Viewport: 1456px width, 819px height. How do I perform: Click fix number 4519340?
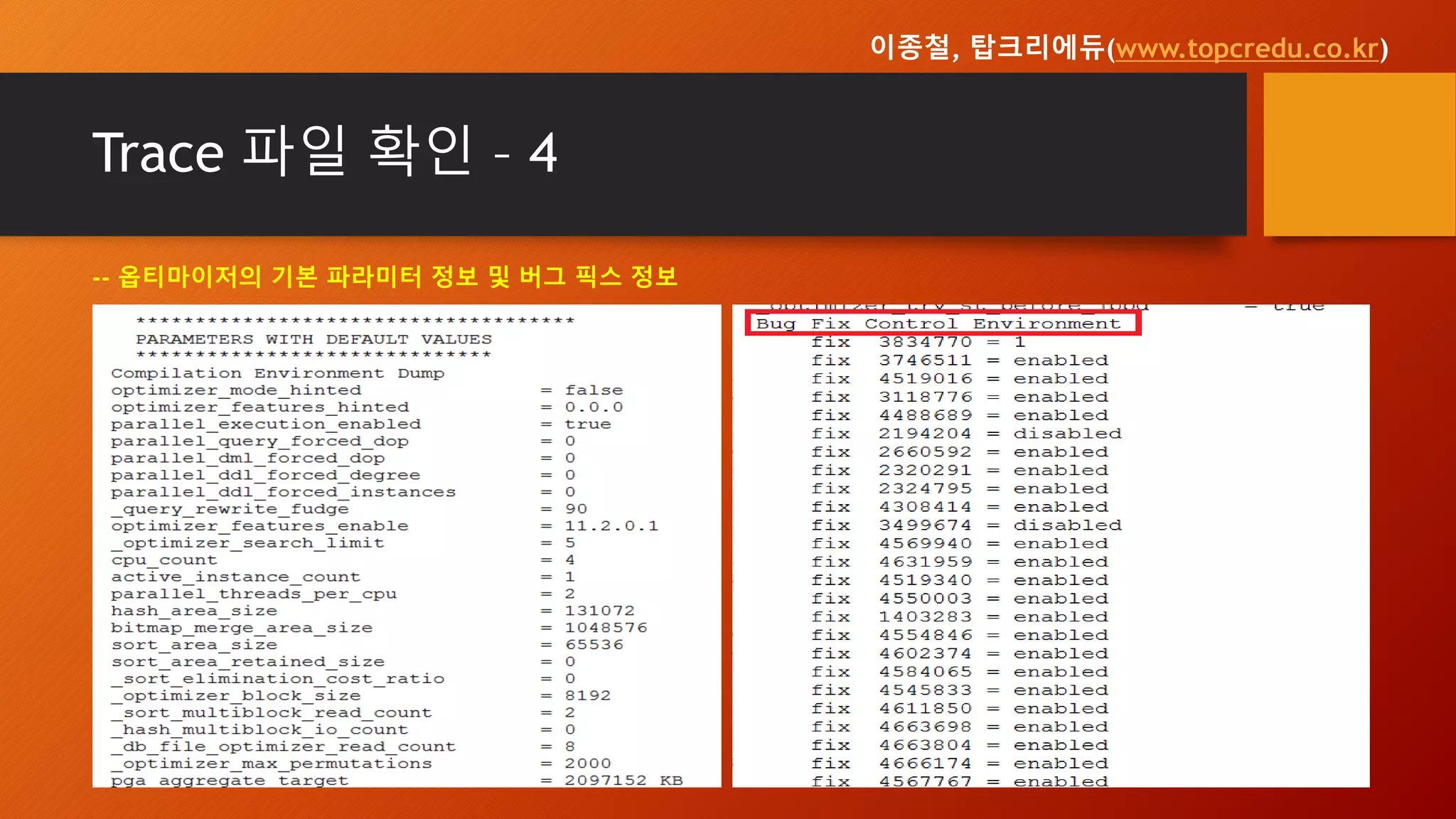point(926,581)
